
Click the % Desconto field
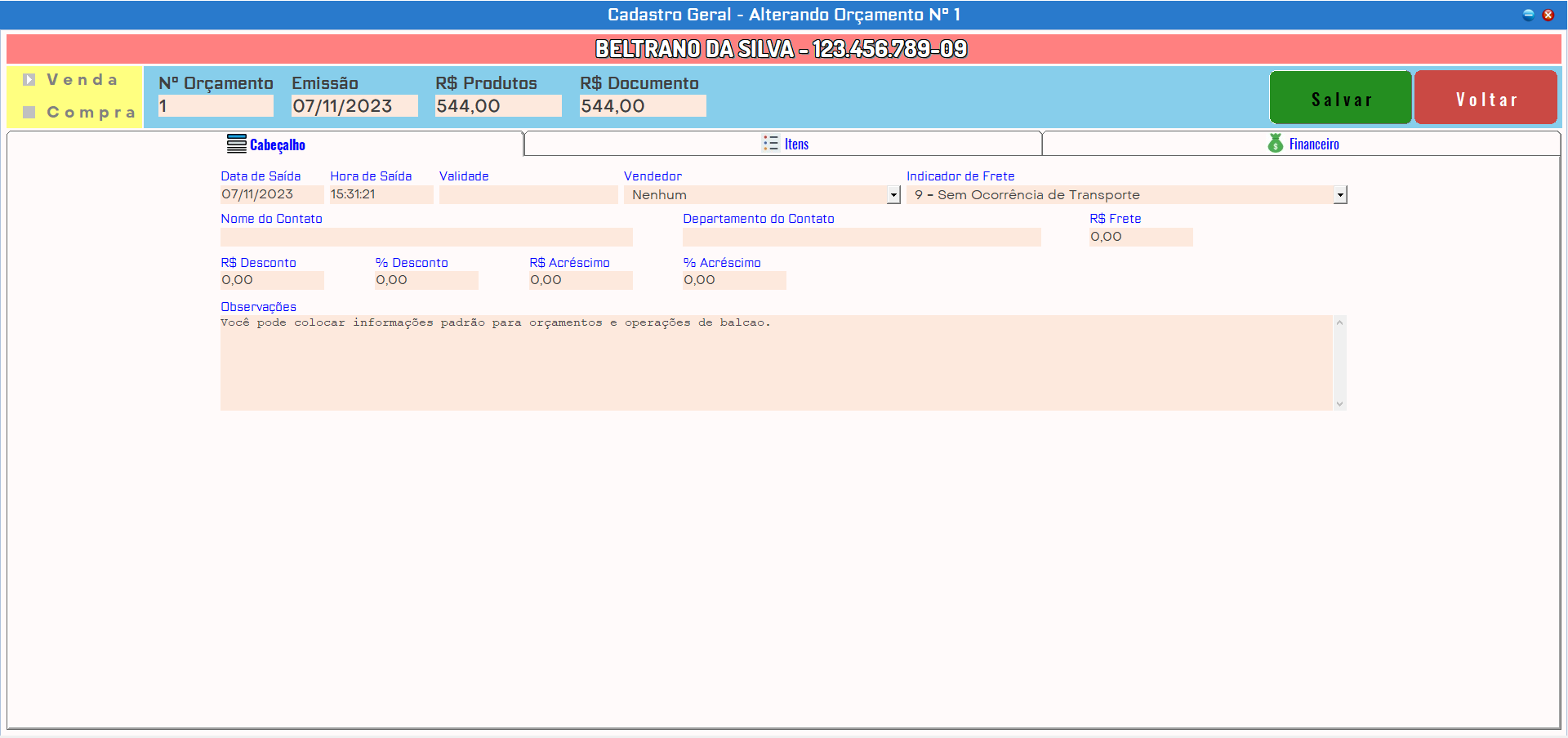pyautogui.click(x=426, y=280)
